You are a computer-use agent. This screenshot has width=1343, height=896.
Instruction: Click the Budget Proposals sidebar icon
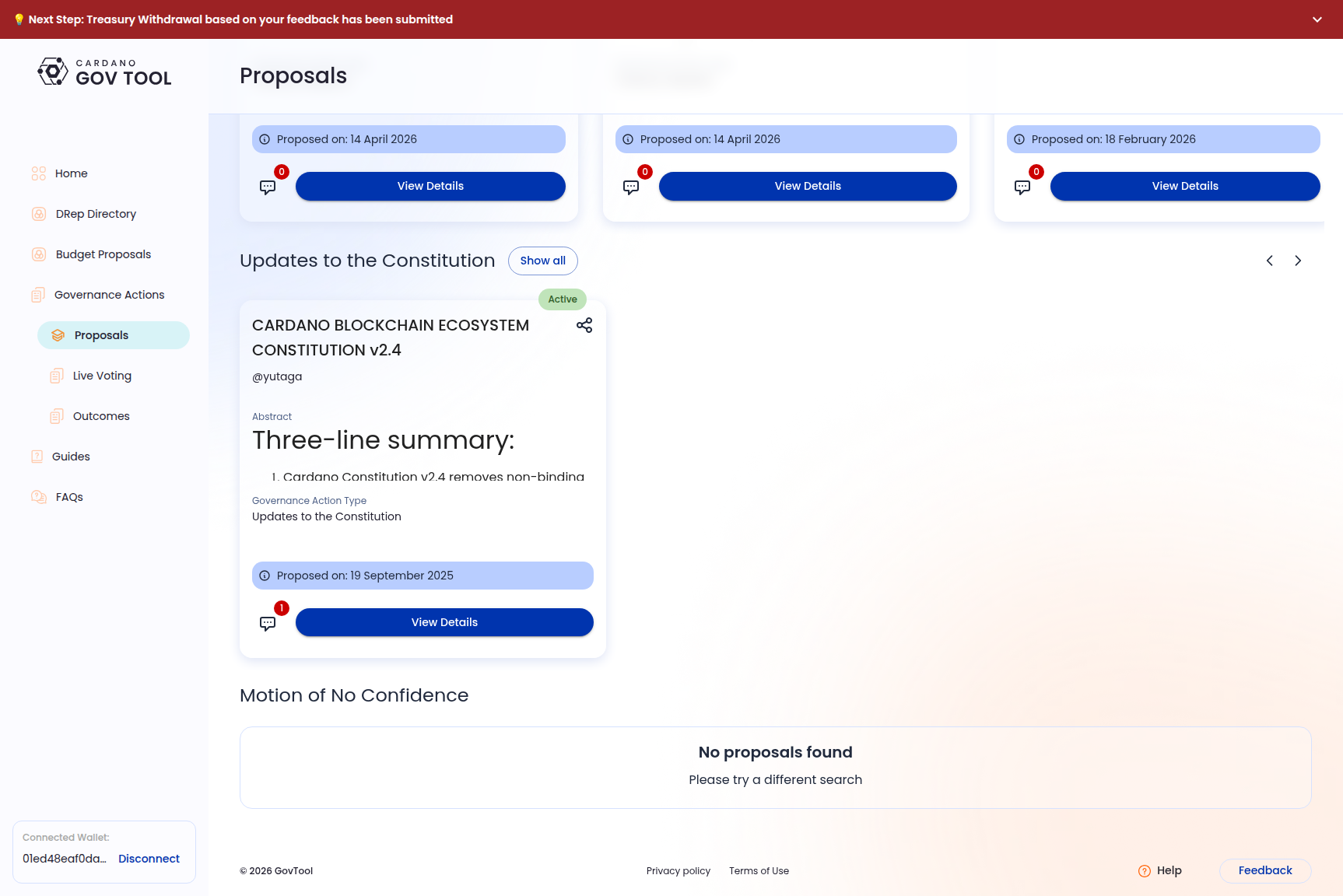click(39, 254)
